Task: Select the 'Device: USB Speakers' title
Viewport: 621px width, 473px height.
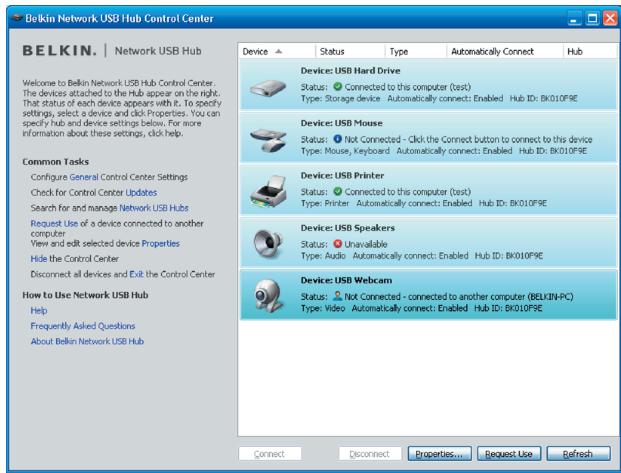Action: (x=348, y=228)
